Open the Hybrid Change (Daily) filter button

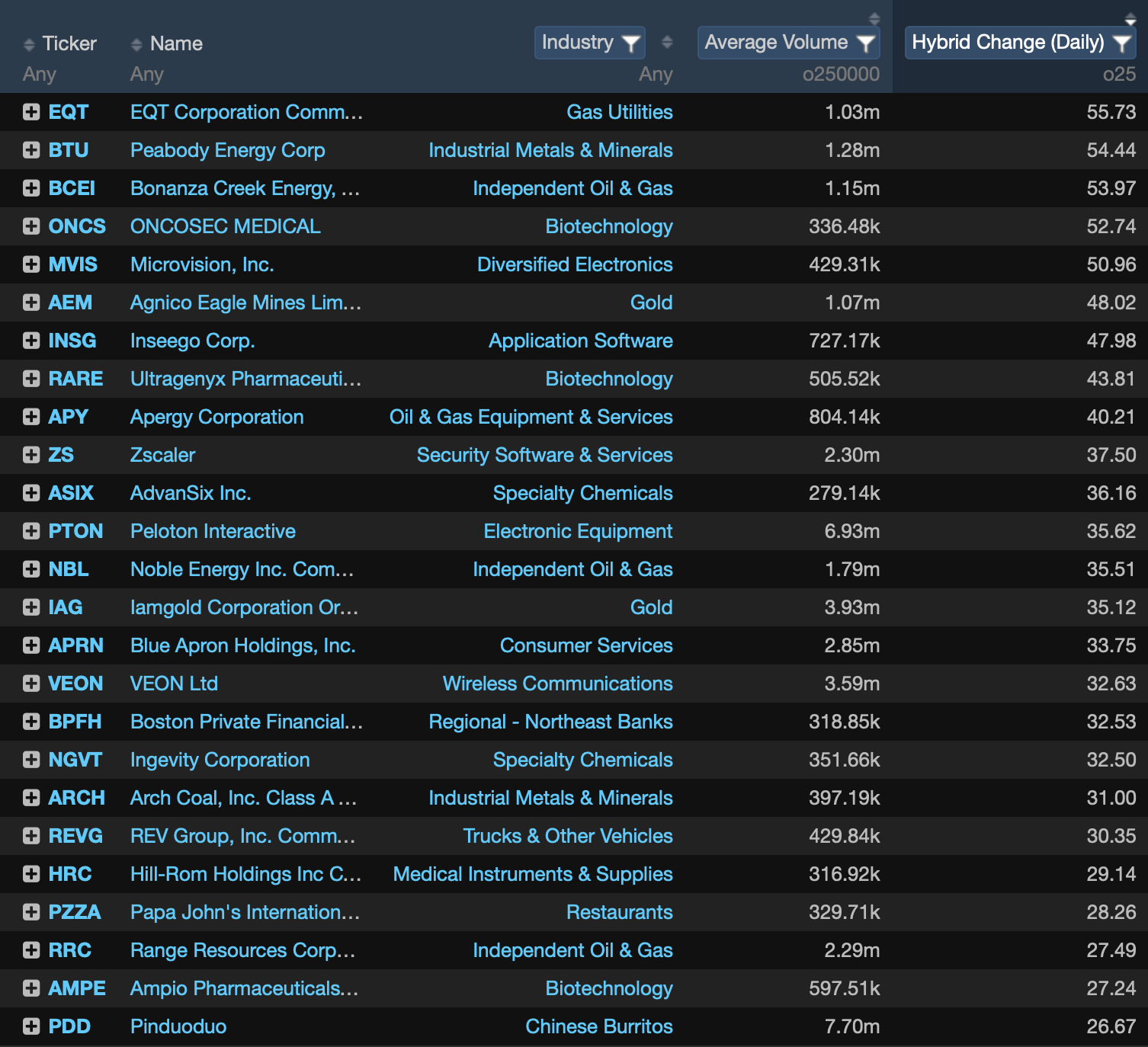(x=1021, y=43)
